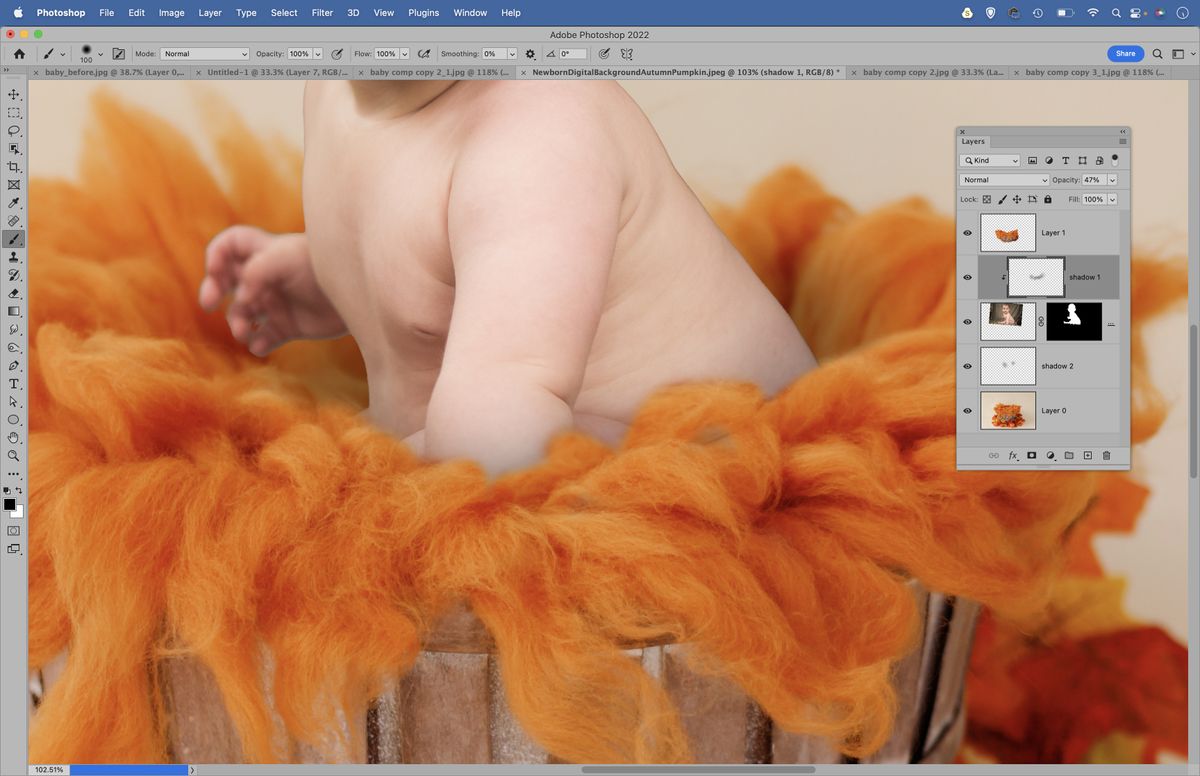Enable airbrush-style build-up effects
Image resolution: width=1200 pixels, height=776 pixels.
click(x=424, y=54)
